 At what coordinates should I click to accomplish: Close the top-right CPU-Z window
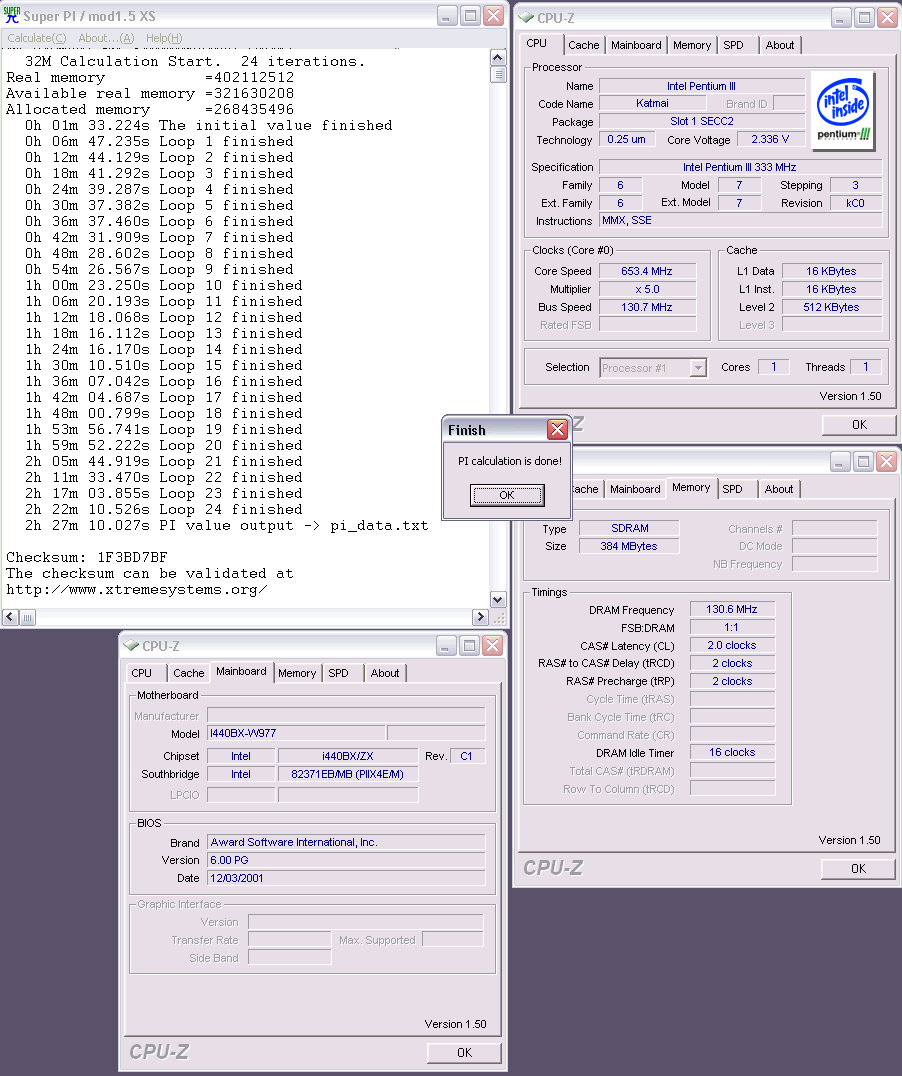tap(888, 18)
